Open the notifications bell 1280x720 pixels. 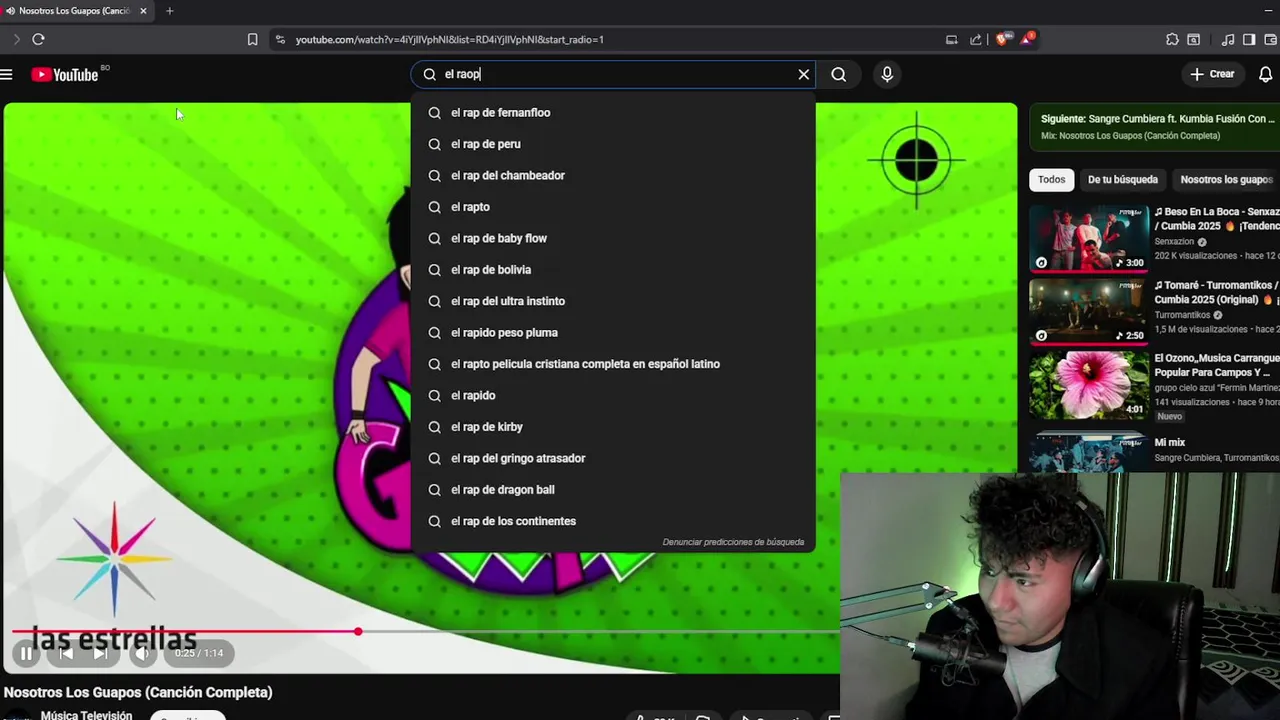point(1266,74)
